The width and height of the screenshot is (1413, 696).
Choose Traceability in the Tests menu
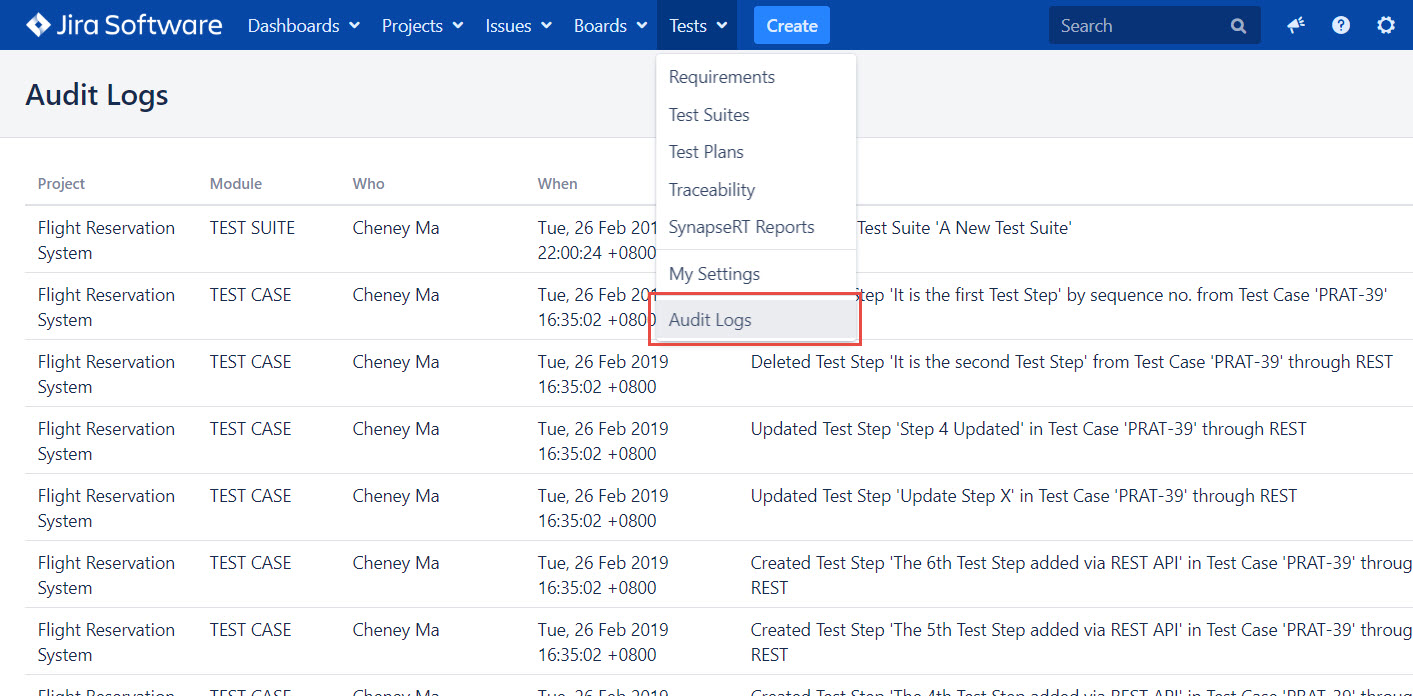click(x=711, y=190)
